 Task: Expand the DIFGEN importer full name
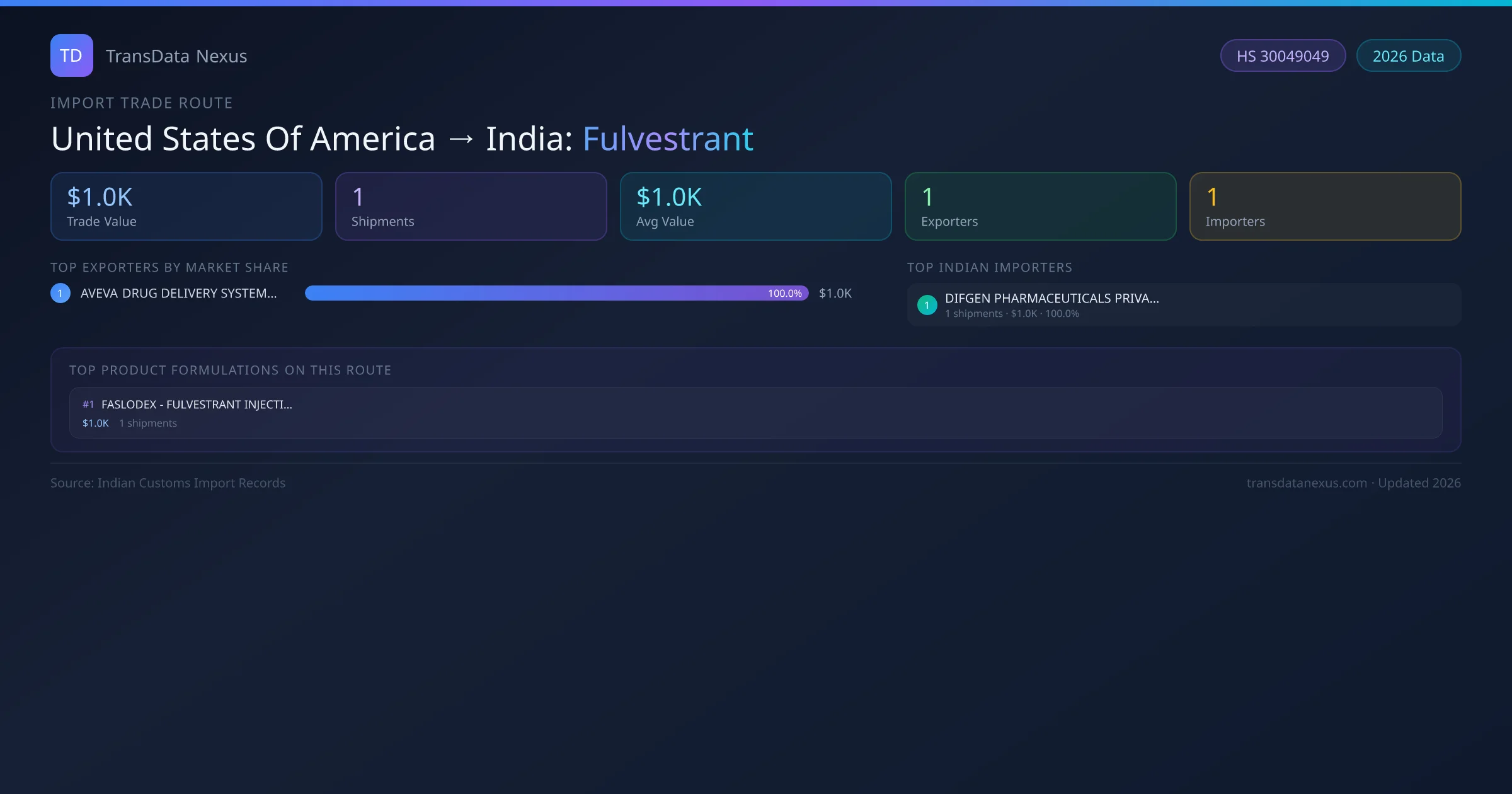[1052, 298]
